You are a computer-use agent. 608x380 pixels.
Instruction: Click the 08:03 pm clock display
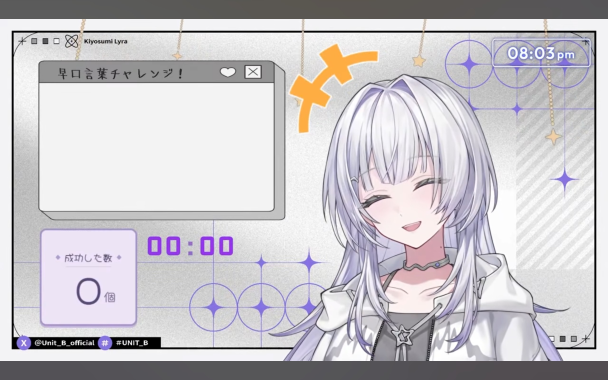click(541, 53)
